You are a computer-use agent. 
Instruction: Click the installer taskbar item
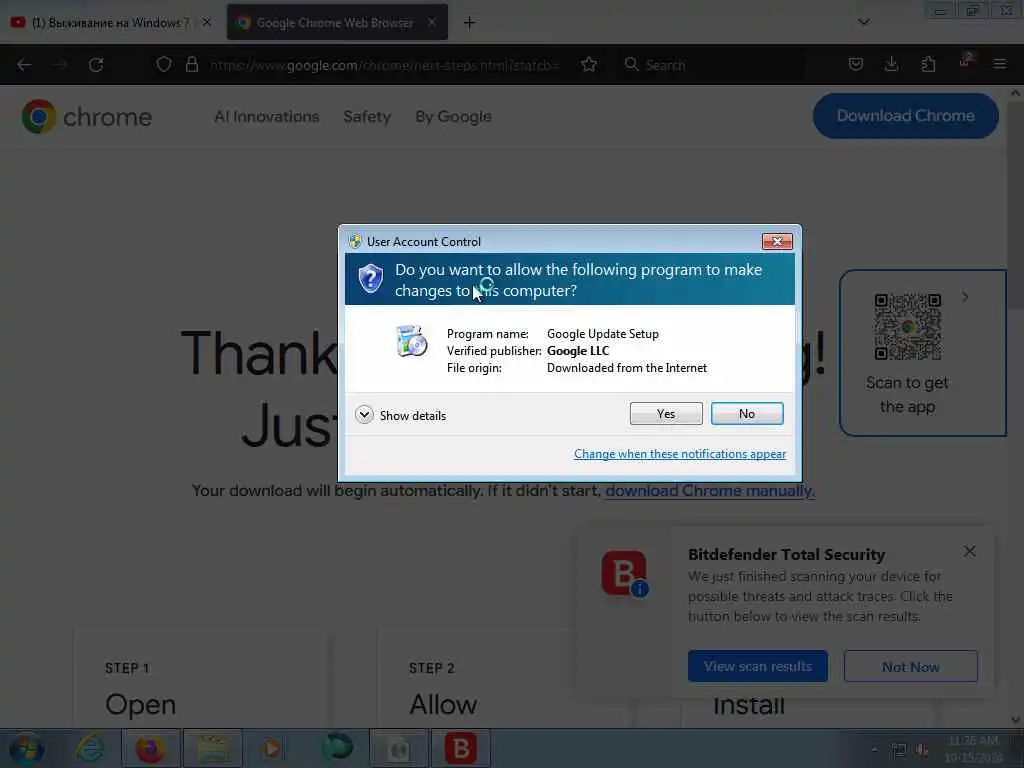(399, 748)
